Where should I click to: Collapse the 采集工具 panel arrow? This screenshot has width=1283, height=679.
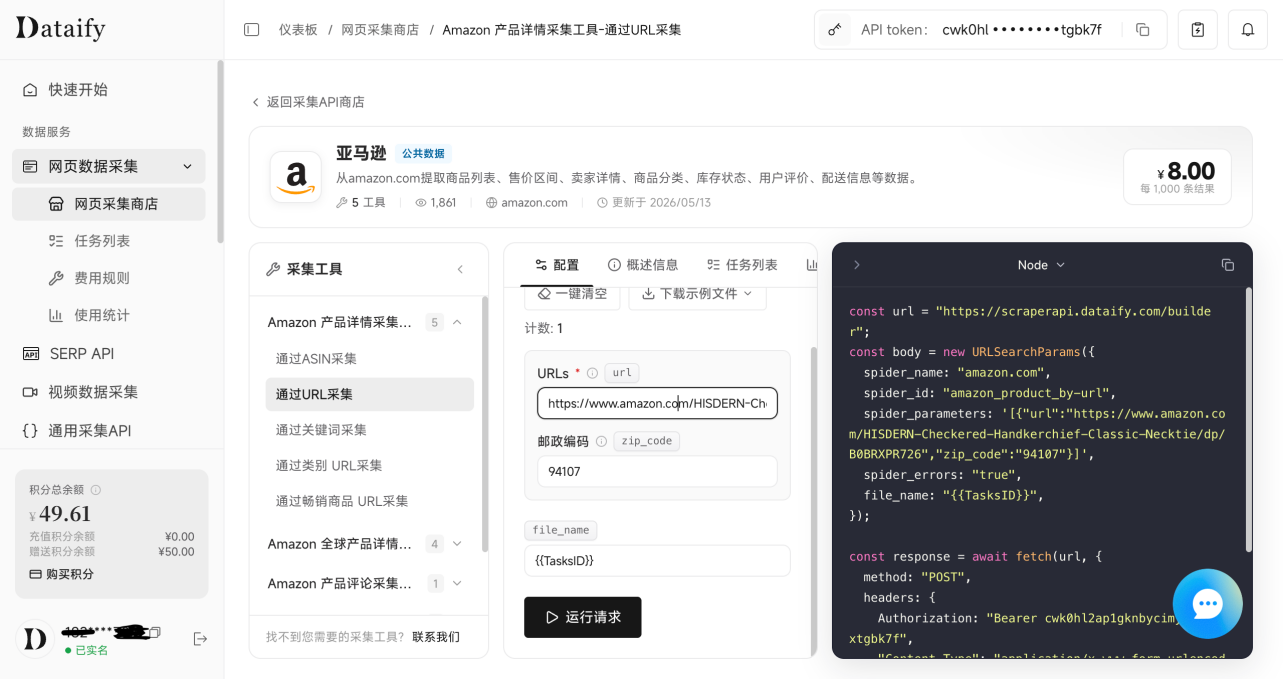pos(460,269)
